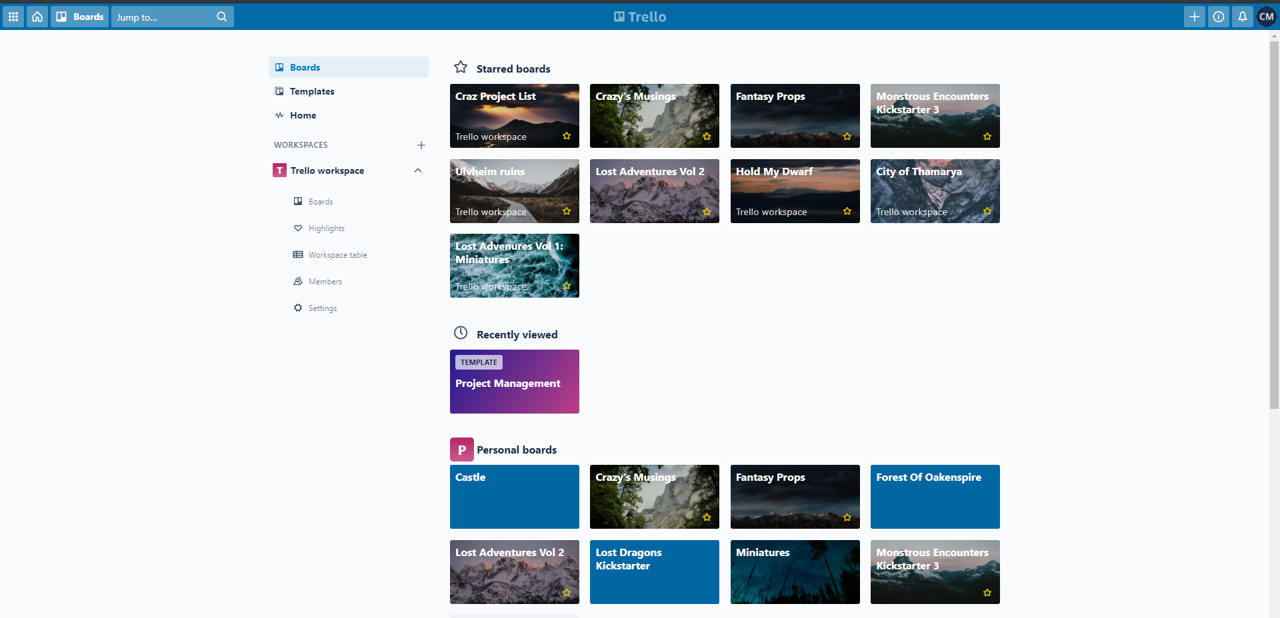Click the P personal boards badge icon

[x=462, y=450]
